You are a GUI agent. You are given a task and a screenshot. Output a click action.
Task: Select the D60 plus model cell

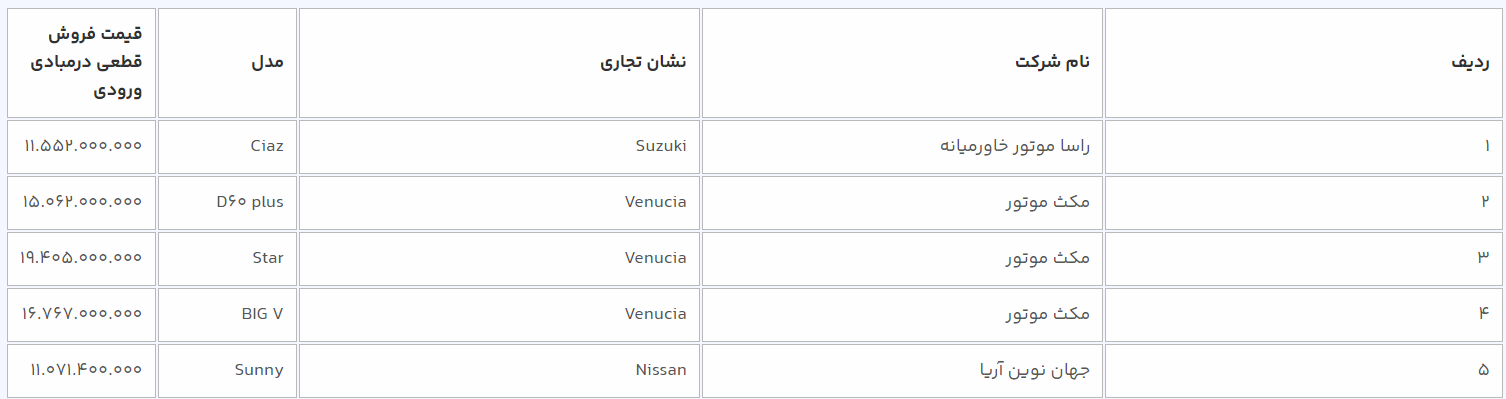[x=227, y=202]
